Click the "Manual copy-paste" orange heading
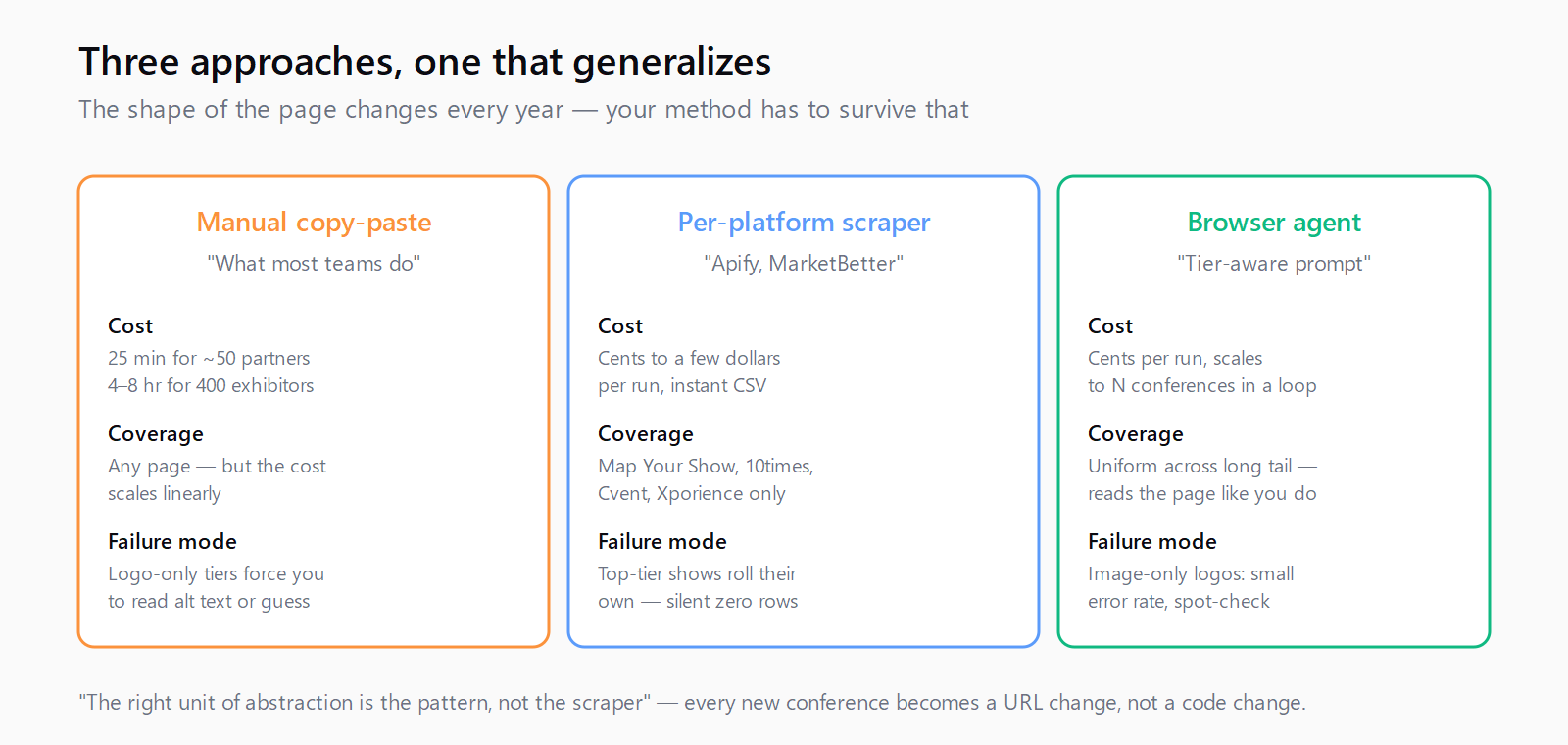This screenshot has width=1568, height=745. (x=314, y=223)
